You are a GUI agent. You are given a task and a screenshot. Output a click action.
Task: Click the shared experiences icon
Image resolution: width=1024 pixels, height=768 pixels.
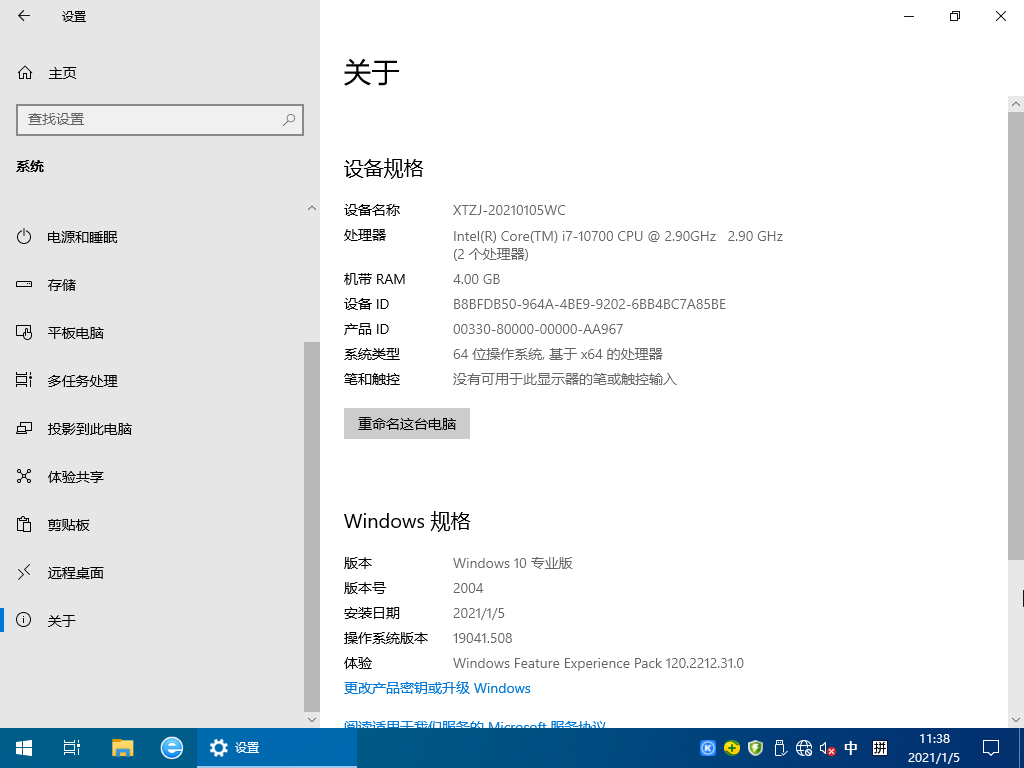coord(24,476)
